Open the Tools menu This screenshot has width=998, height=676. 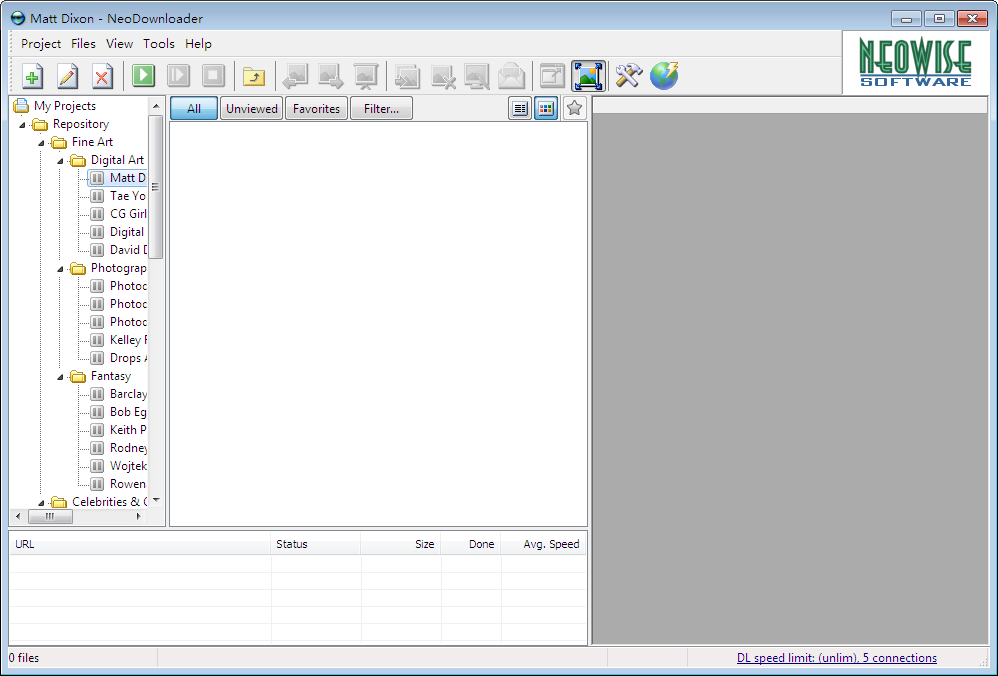tap(158, 44)
